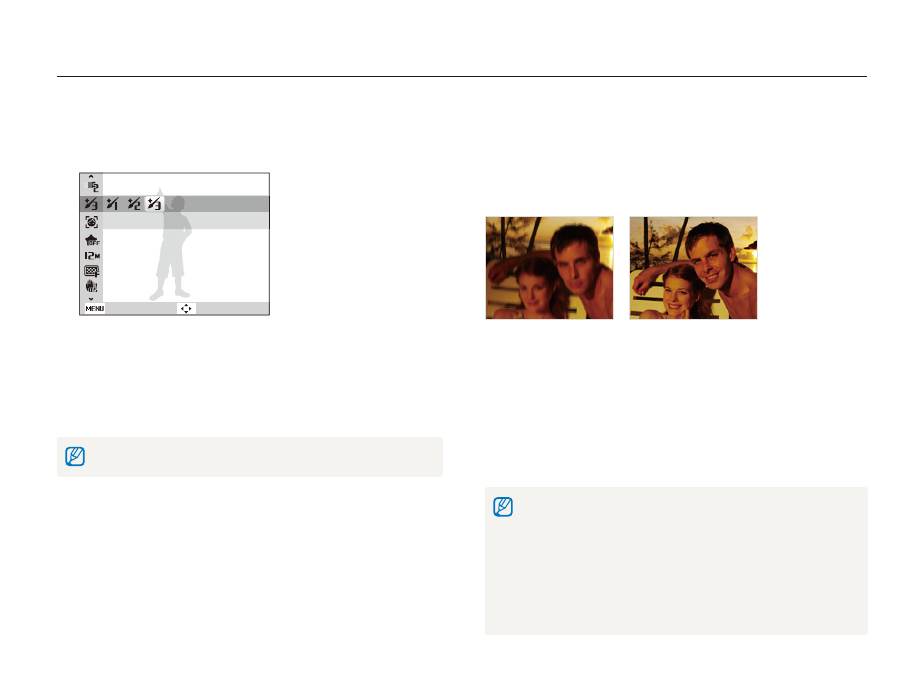Open the sharp couple sample photo
The height and width of the screenshot is (697, 924).
click(693, 268)
